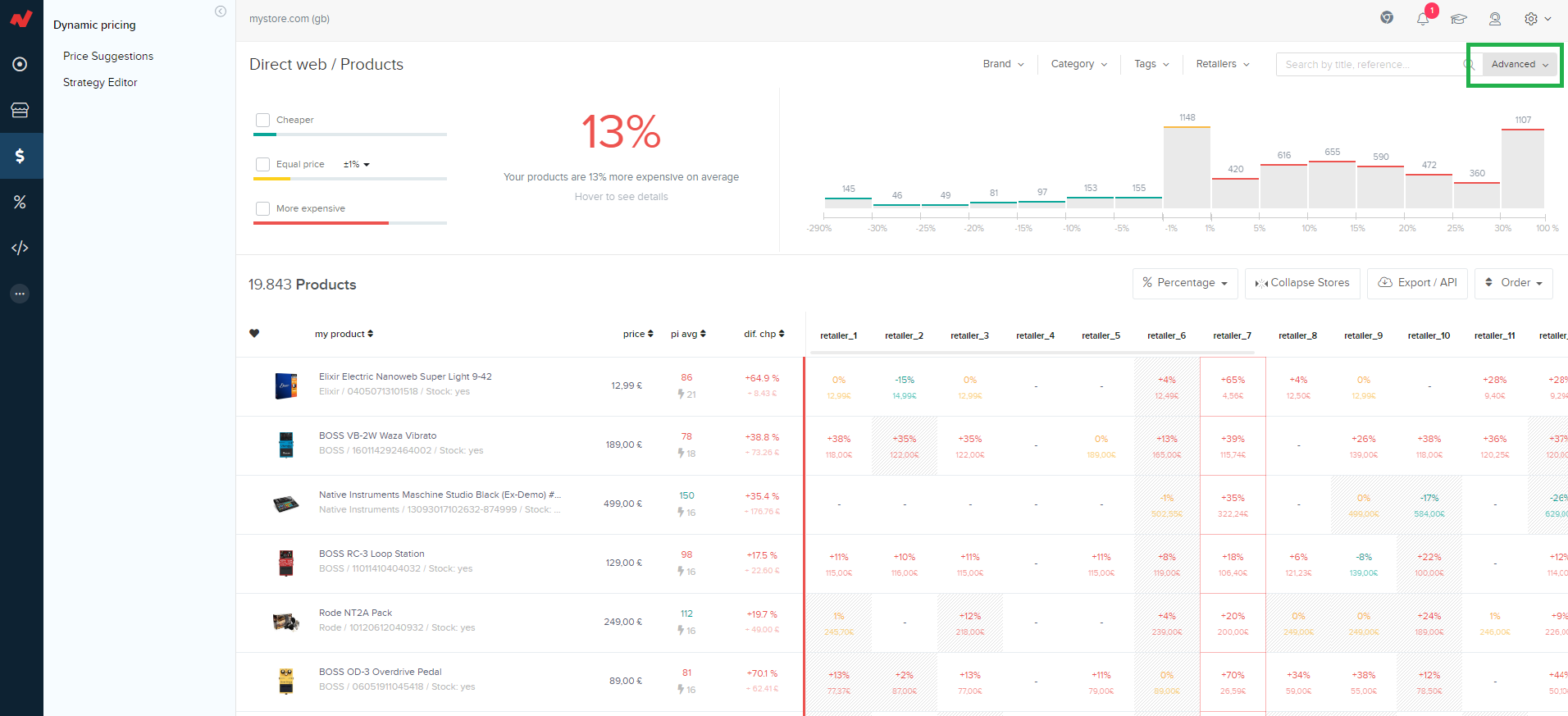Open the Advanced search dropdown
Screen dimensions: 1568x716
(x=1520, y=64)
